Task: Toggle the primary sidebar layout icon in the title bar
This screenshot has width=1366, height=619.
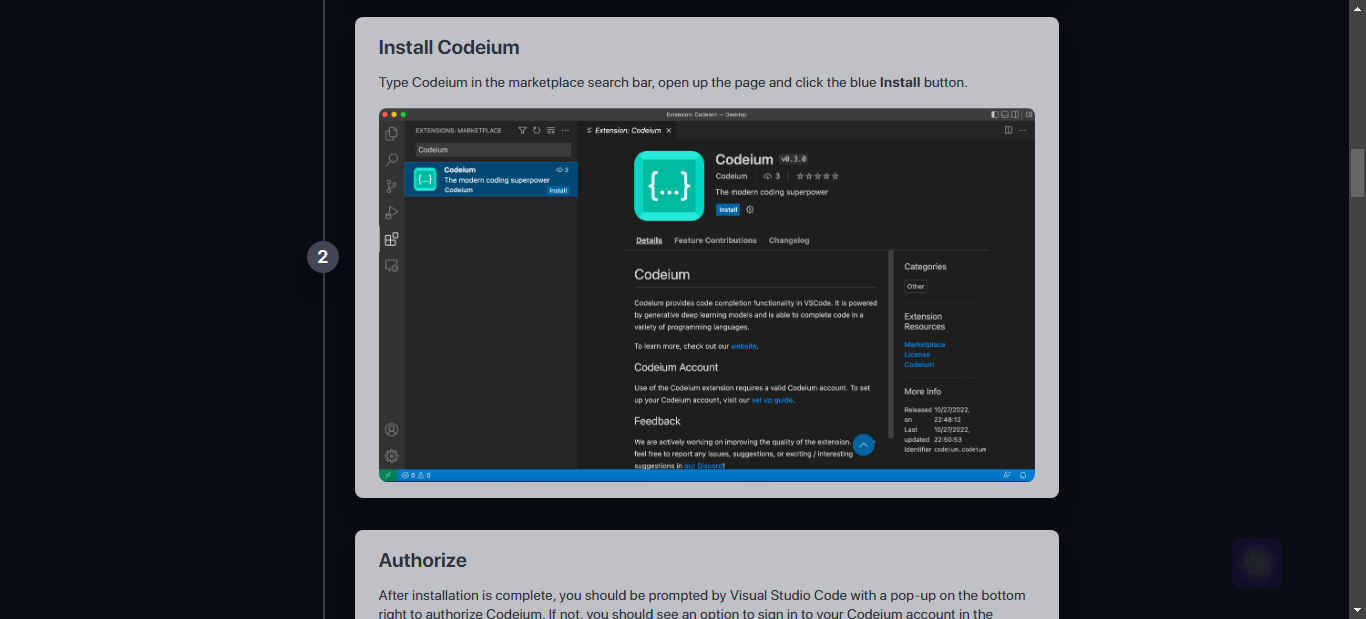Action: pyautogui.click(x=995, y=115)
